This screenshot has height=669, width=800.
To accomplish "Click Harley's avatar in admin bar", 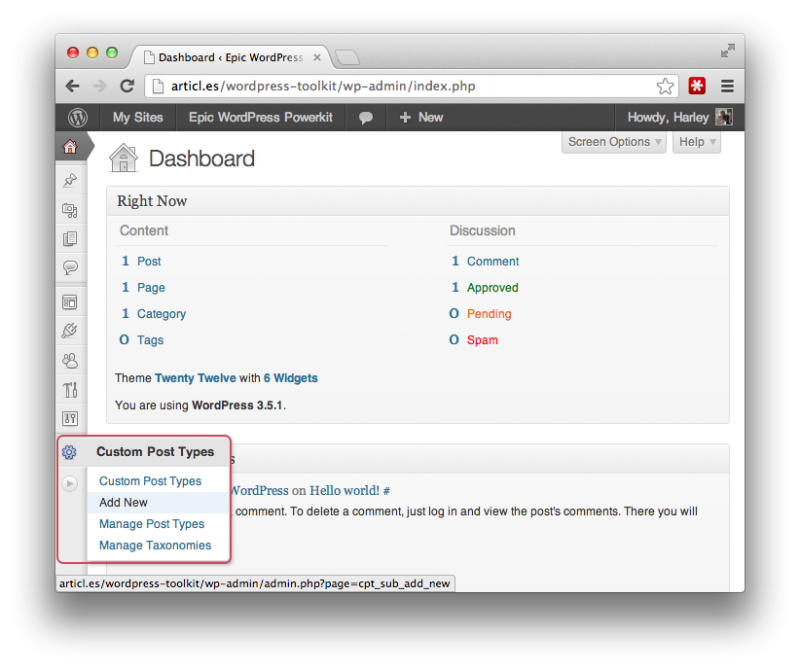I will (724, 117).
